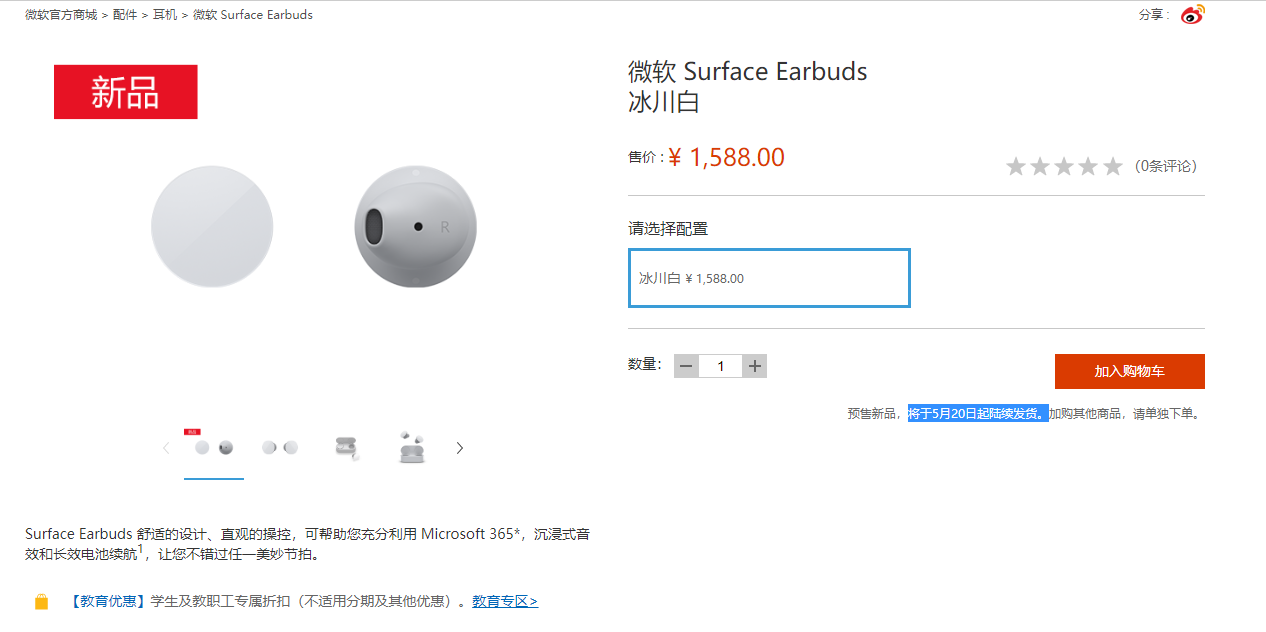1266x632 pixels.
Task: Navigate to 耳机 breadcrumb category
Action: tap(165, 15)
